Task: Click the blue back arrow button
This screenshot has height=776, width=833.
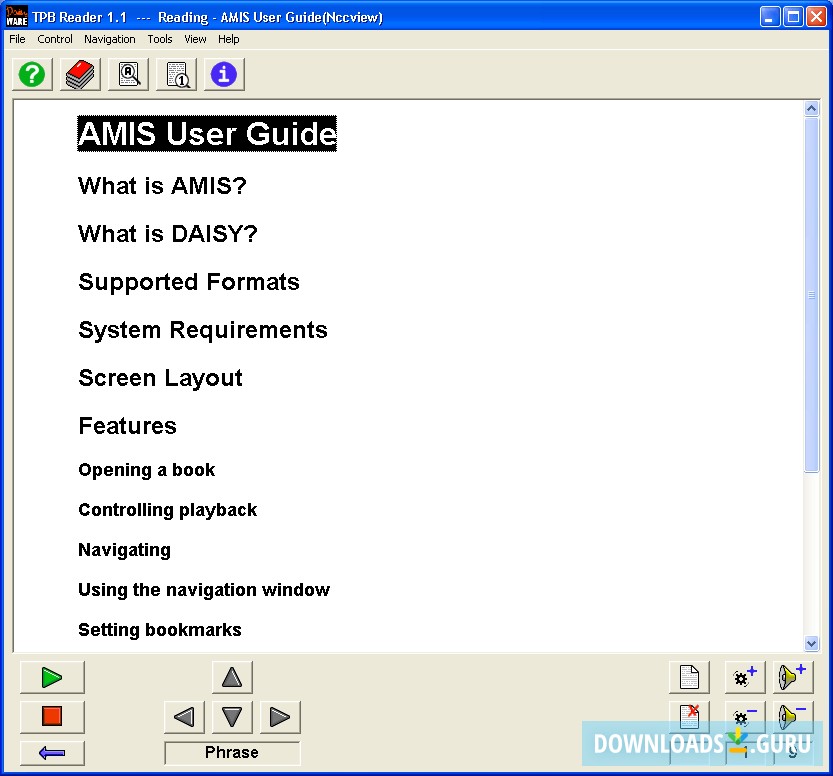Action: pos(52,753)
